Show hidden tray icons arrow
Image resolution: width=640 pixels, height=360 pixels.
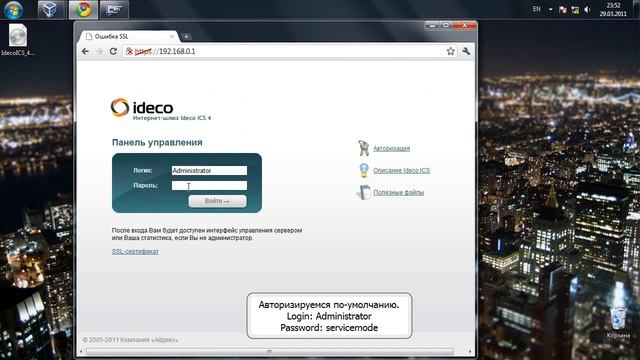pyautogui.click(x=550, y=9)
